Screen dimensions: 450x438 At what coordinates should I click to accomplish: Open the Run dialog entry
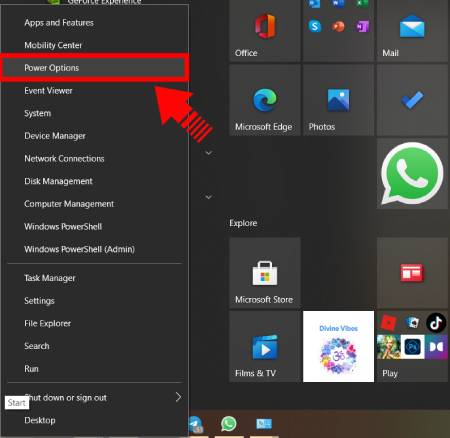[x=95, y=369]
